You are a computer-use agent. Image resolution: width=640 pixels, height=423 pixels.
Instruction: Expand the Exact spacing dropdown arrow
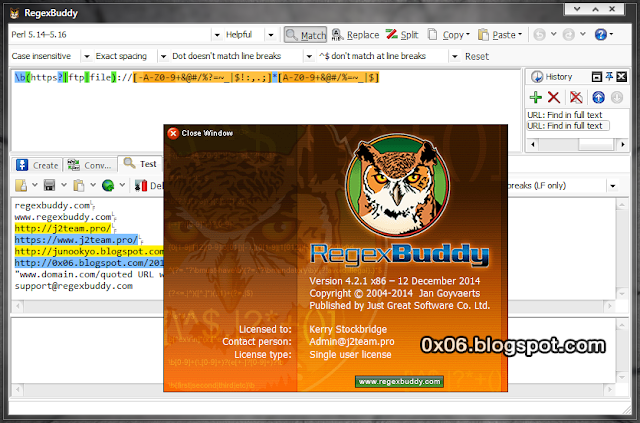coord(163,56)
